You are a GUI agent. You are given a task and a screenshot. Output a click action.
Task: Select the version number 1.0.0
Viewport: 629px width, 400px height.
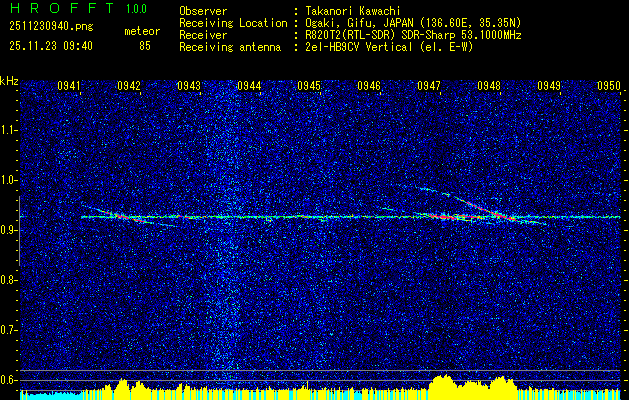(136, 9)
